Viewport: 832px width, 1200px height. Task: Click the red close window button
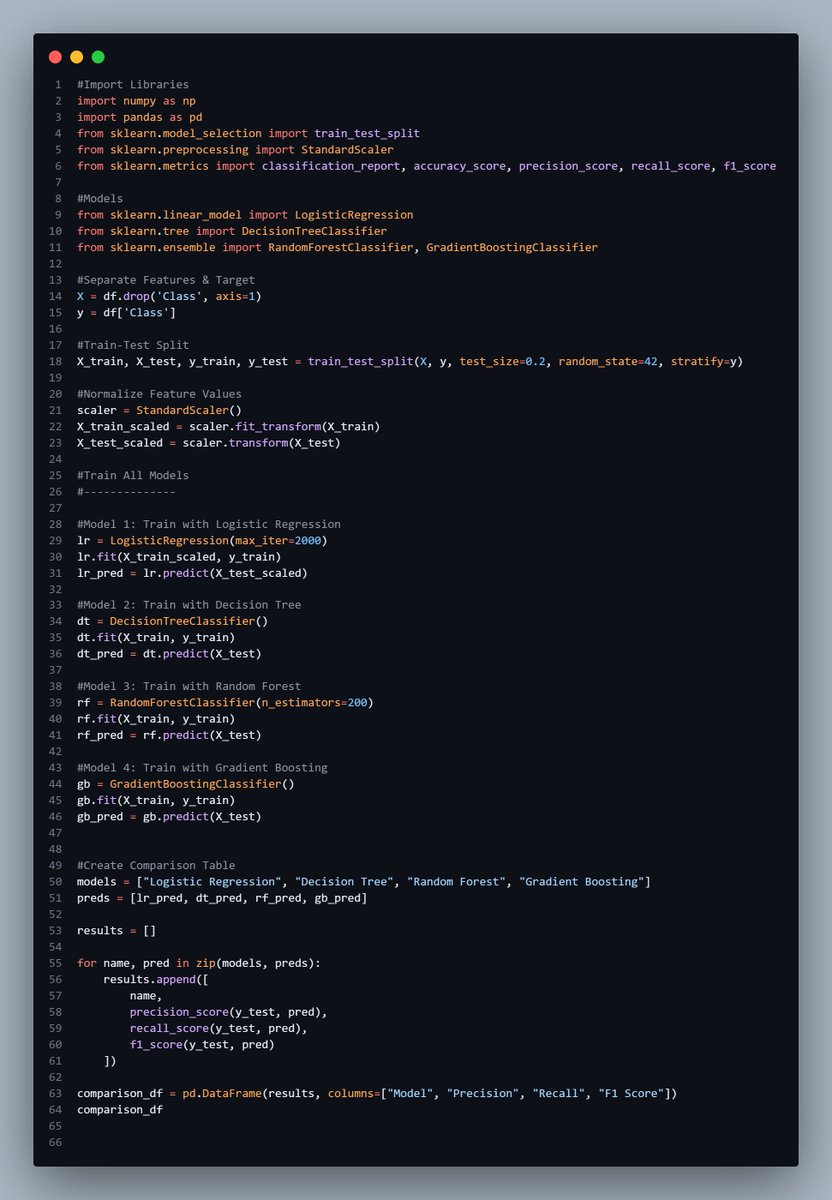click(x=55, y=57)
